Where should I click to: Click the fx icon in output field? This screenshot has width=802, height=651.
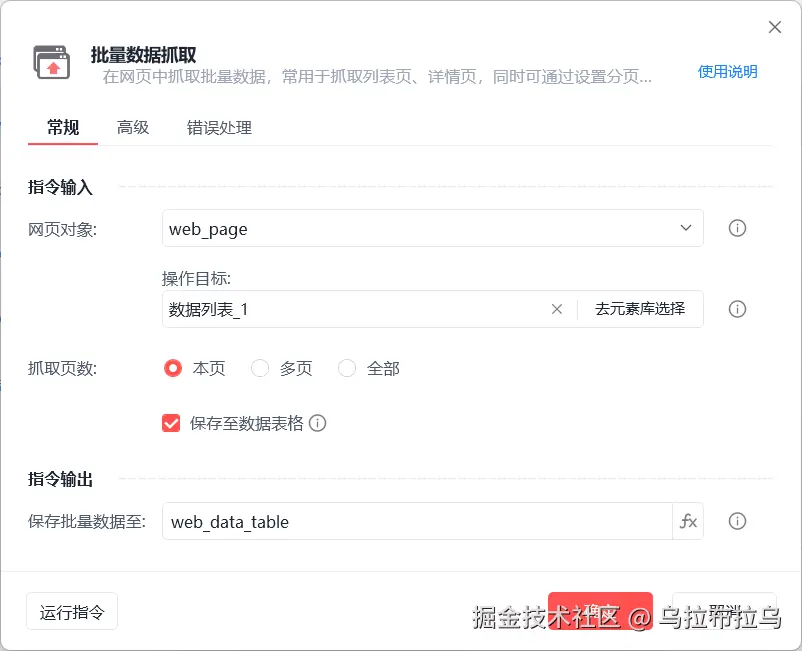coord(686,521)
